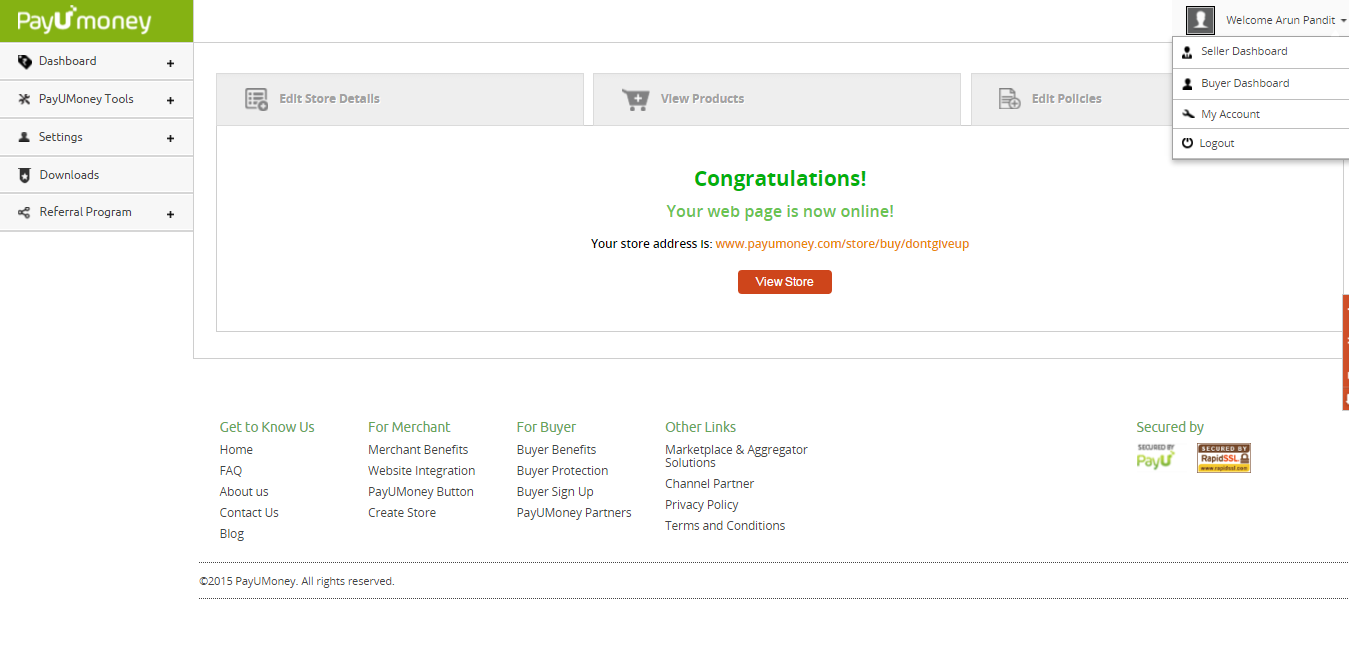Click the Downloads shield icon
Screen dimensions: 1349x650
[x=25, y=175]
